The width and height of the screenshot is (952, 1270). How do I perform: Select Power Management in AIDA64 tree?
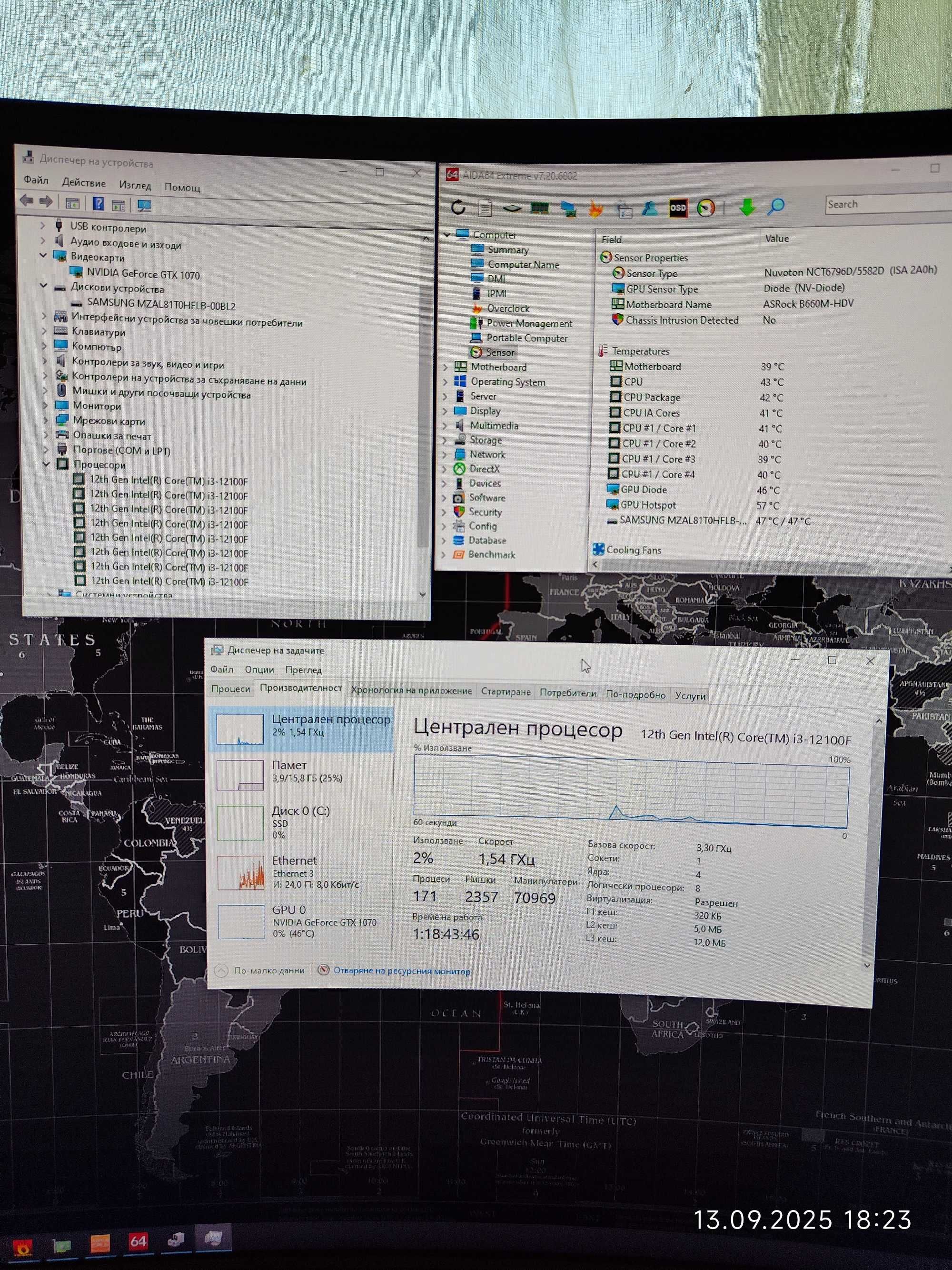(x=530, y=323)
